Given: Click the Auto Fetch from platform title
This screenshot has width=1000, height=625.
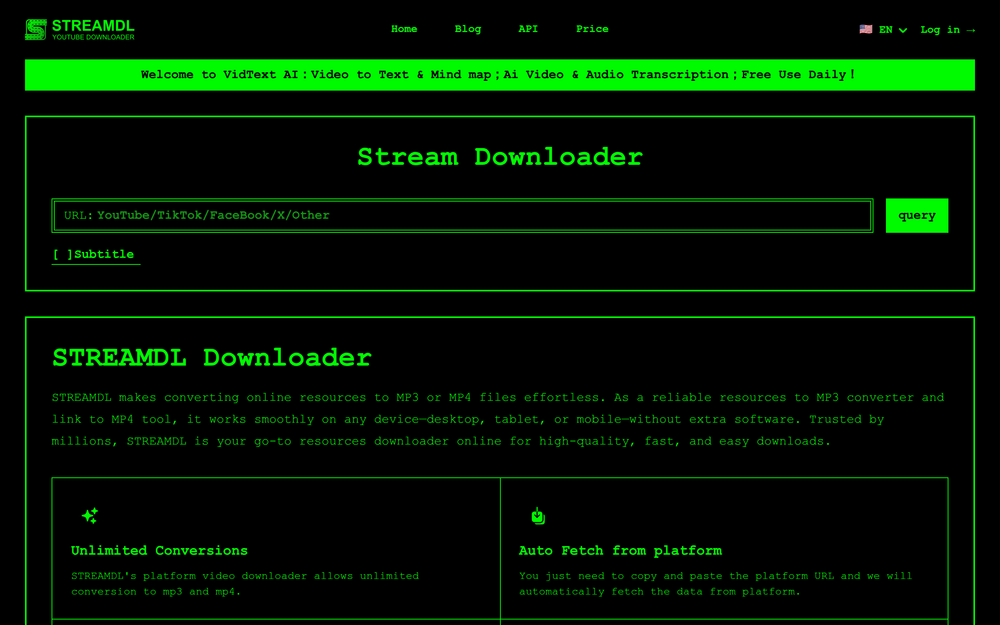Looking at the screenshot, I should (621, 550).
